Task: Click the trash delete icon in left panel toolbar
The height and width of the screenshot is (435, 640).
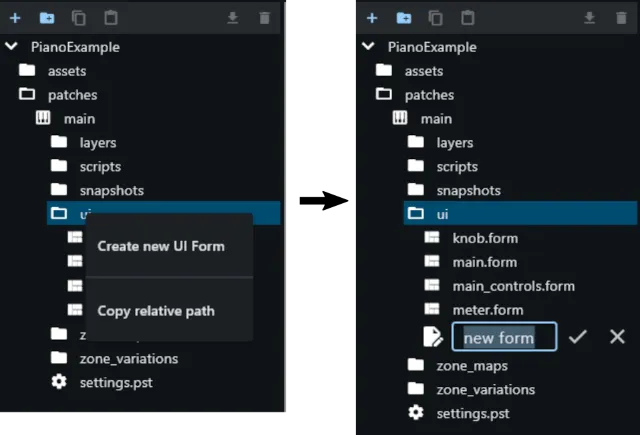Action: (x=264, y=18)
